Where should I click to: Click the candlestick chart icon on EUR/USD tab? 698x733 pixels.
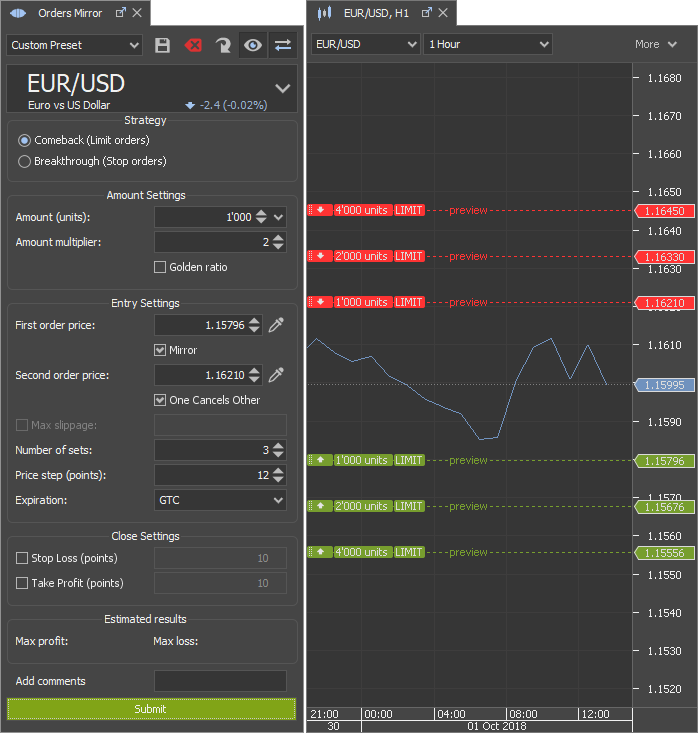[324, 13]
